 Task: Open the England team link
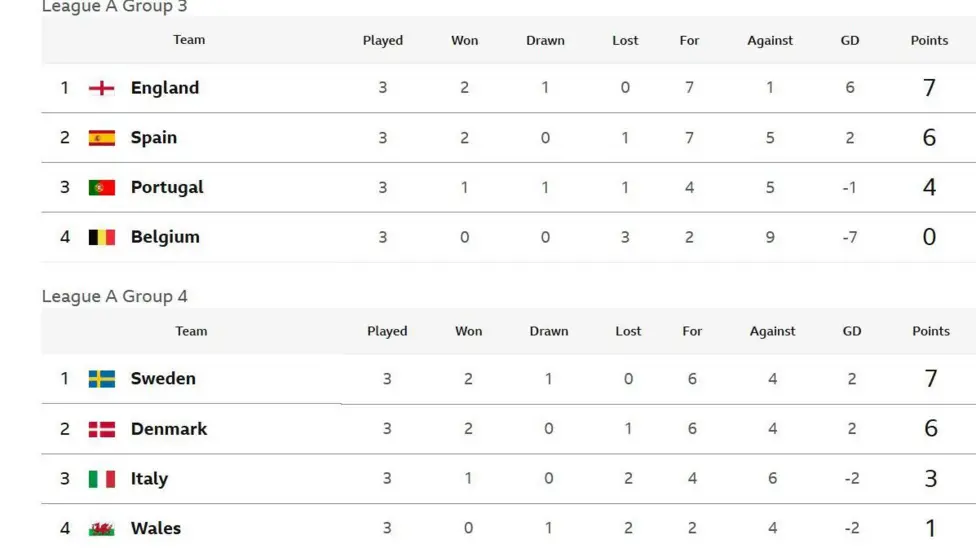[165, 88]
